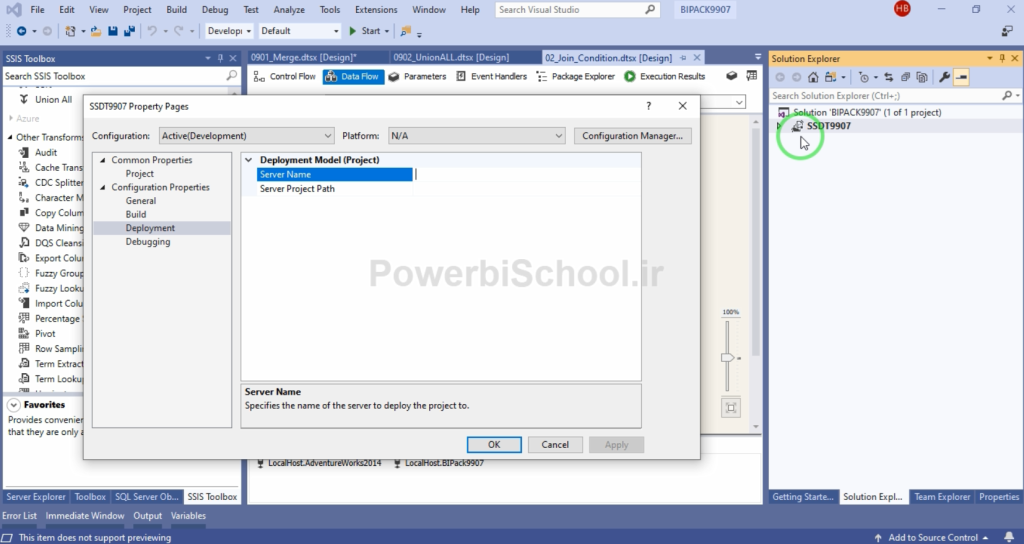Select Debugging in the properties tree
1024x544 pixels.
coord(147,242)
